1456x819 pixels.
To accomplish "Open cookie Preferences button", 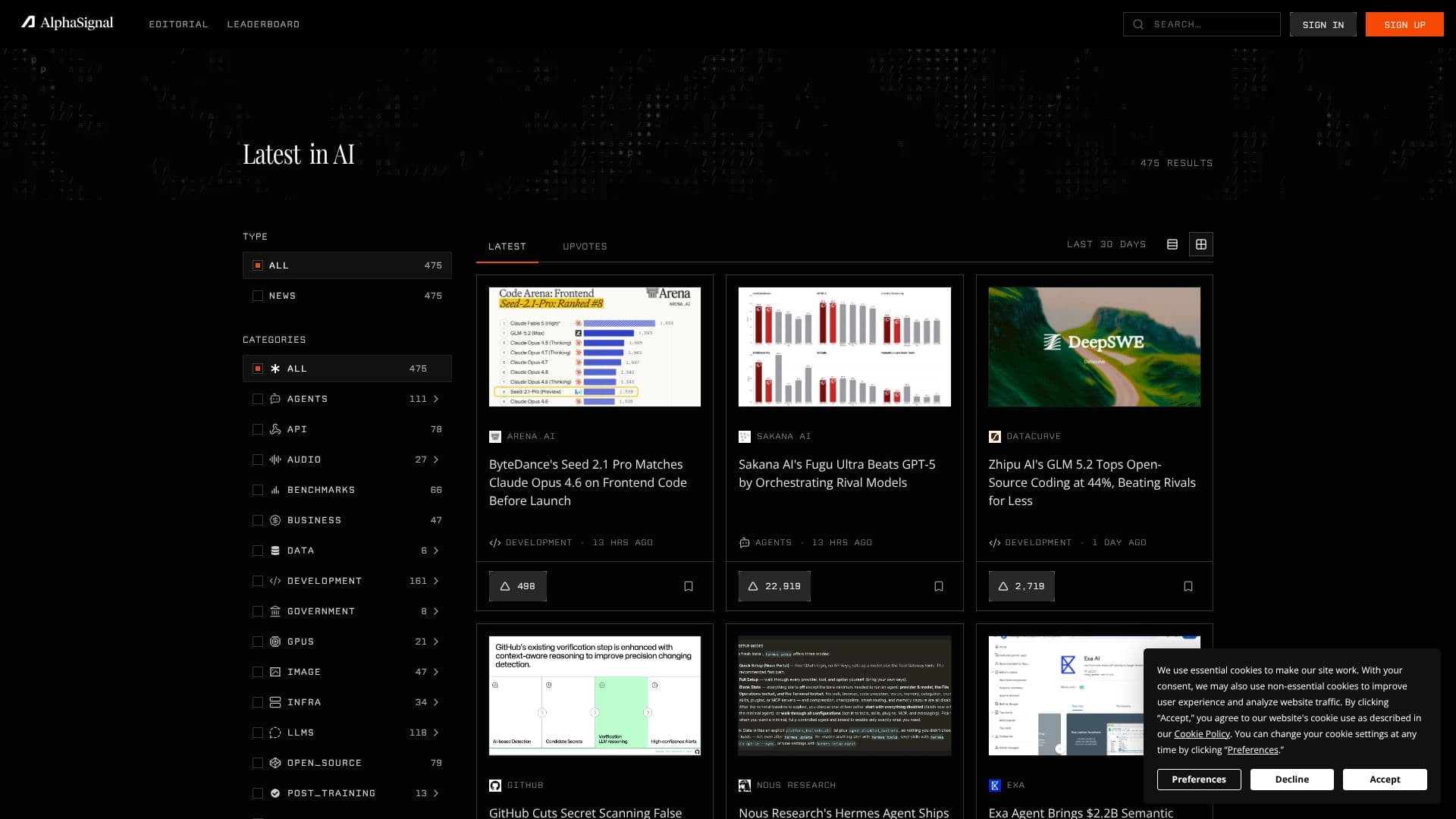I will (1199, 780).
